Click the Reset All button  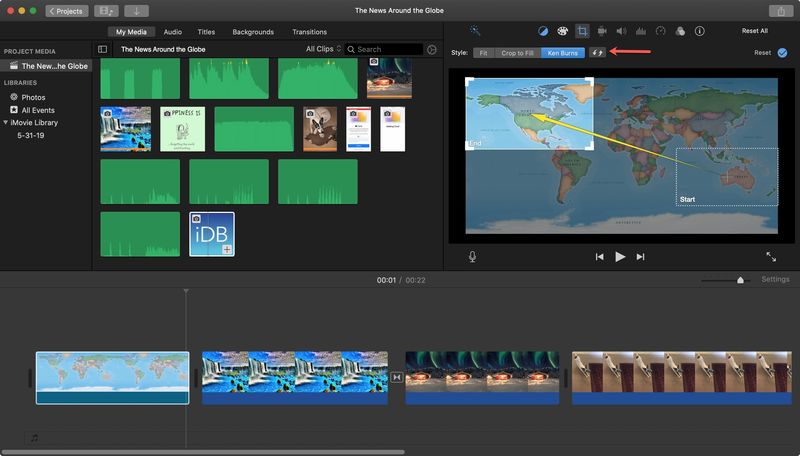(x=755, y=31)
